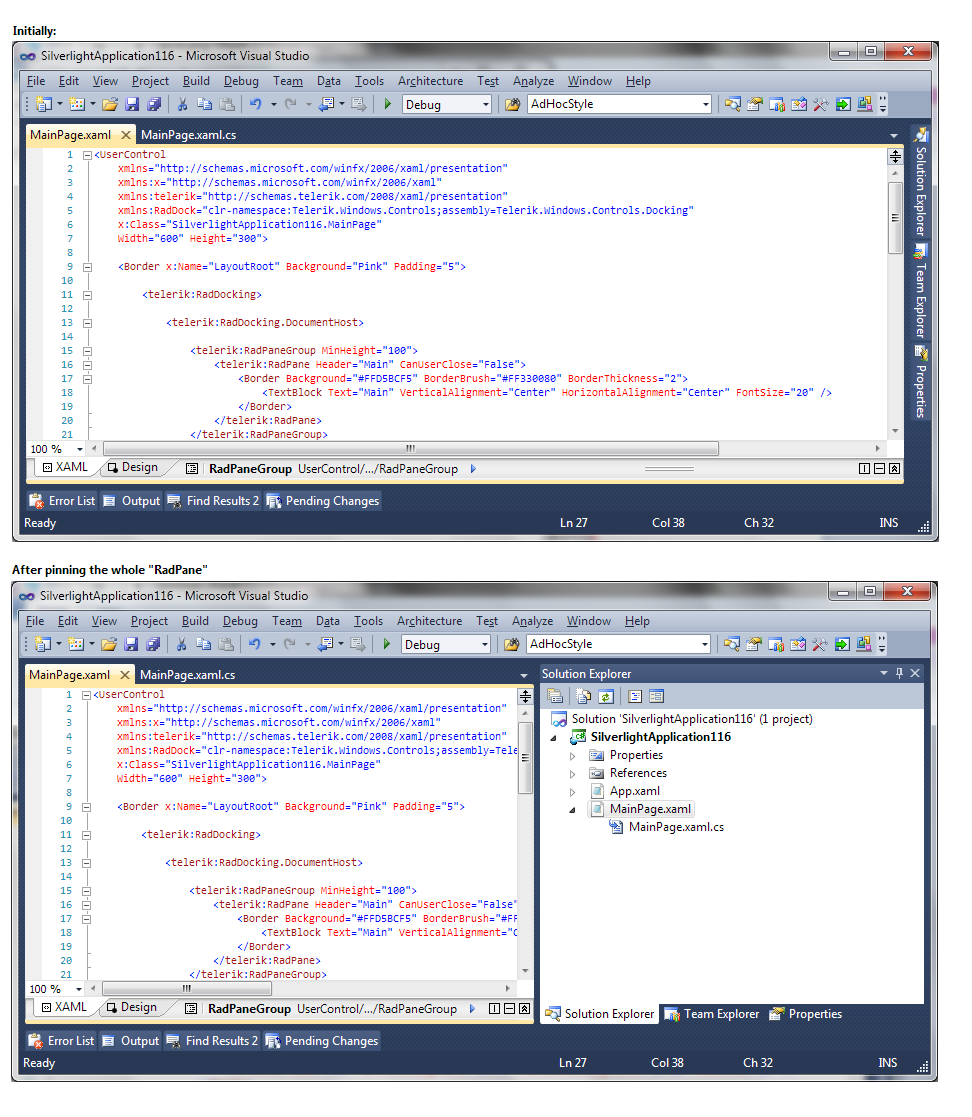Click RadPaneGroup breadcrumb in 'Initially' window
Viewport: 972px width, 1117px height.
[x=250, y=469]
